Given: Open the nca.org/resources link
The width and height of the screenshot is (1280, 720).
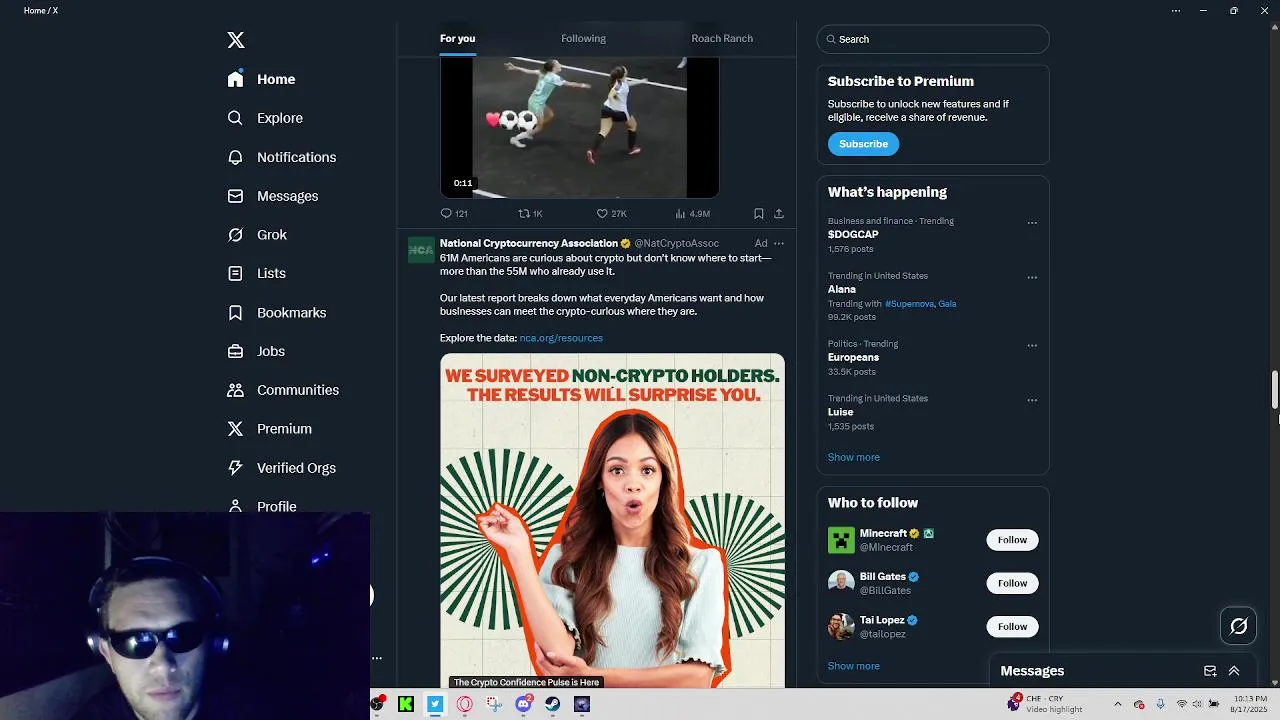Looking at the screenshot, I should (561, 338).
